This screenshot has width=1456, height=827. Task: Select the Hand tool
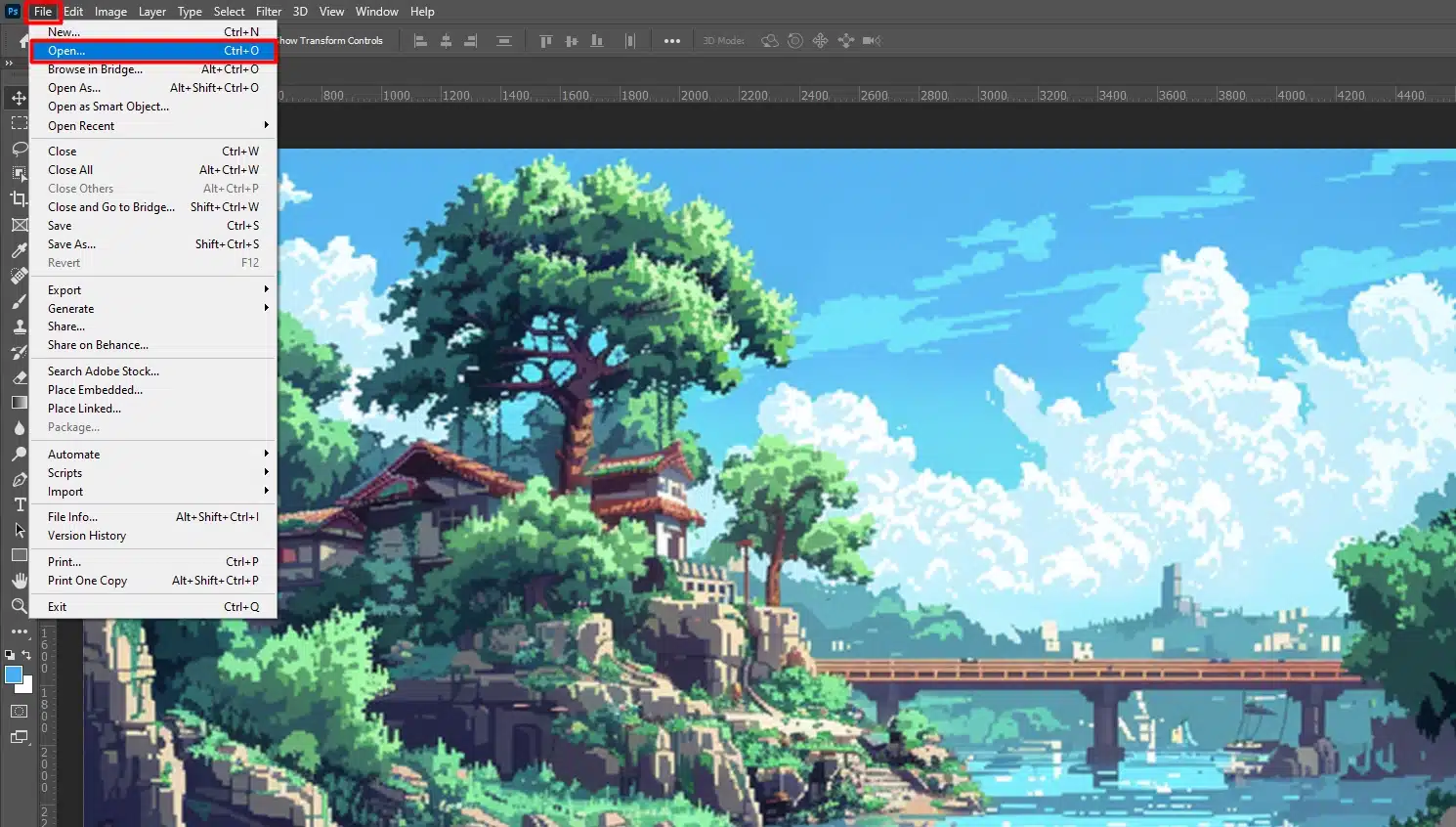coord(19,581)
